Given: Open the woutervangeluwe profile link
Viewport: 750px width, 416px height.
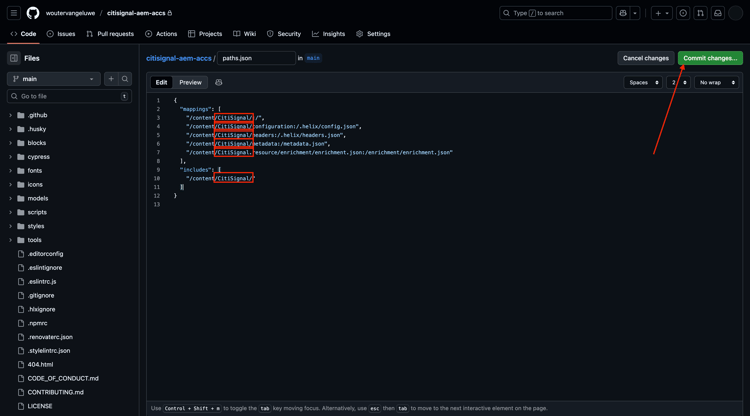Looking at the screenshot, I should [x=70, y=13].
